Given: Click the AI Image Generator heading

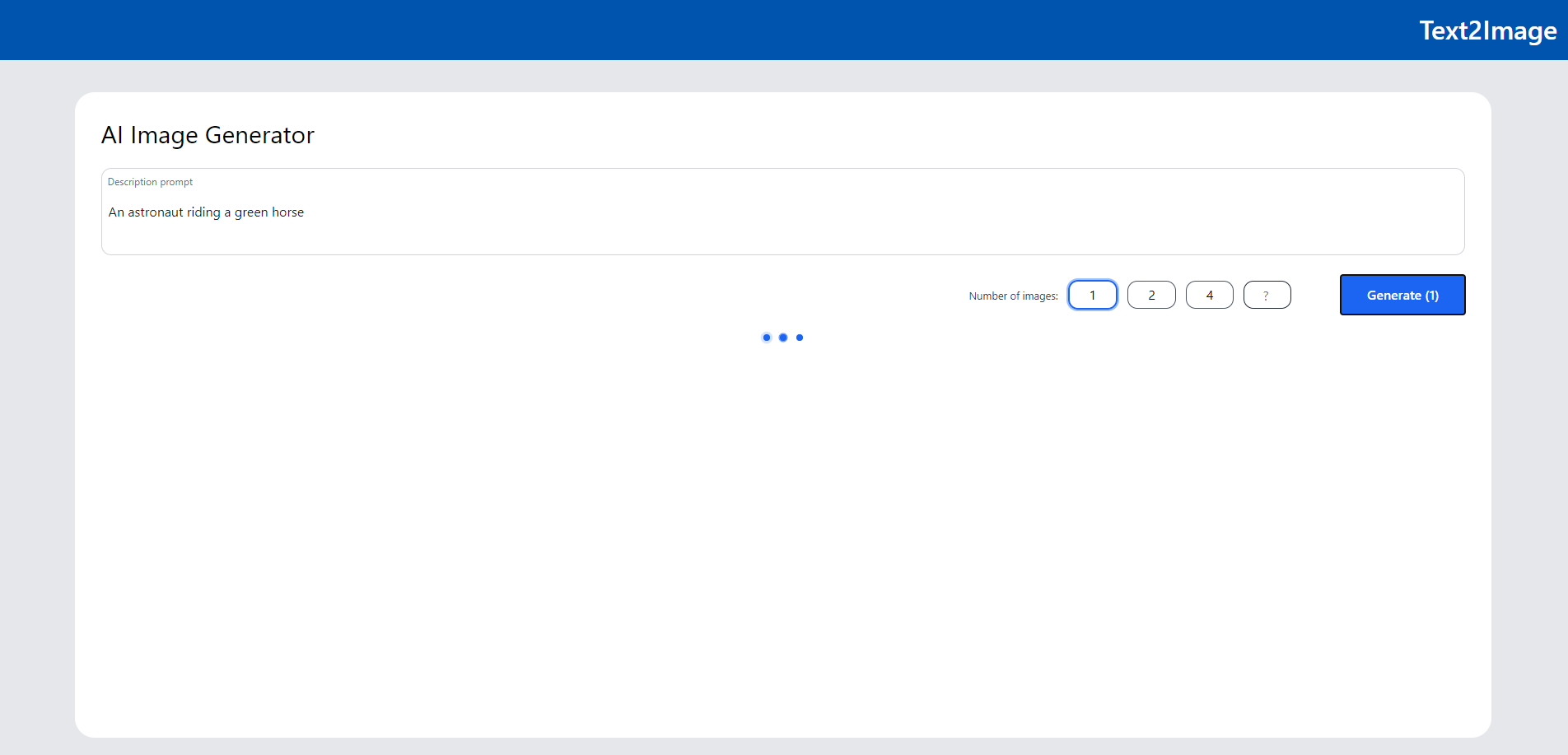Looking at the screenshot, I should click(x=208, y=135).
